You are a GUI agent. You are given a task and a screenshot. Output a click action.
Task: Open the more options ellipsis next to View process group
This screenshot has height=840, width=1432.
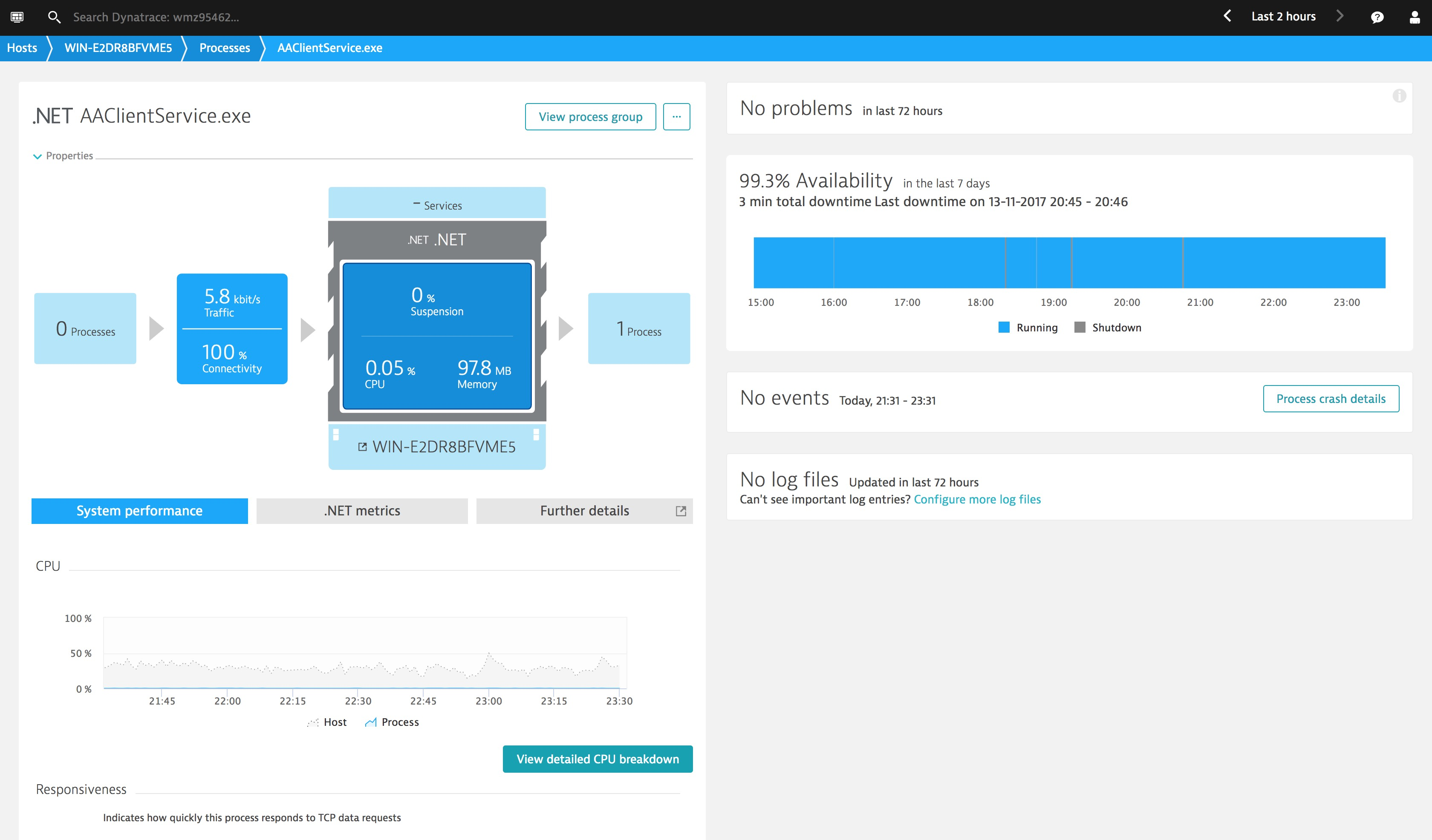[x=677, y=116]
